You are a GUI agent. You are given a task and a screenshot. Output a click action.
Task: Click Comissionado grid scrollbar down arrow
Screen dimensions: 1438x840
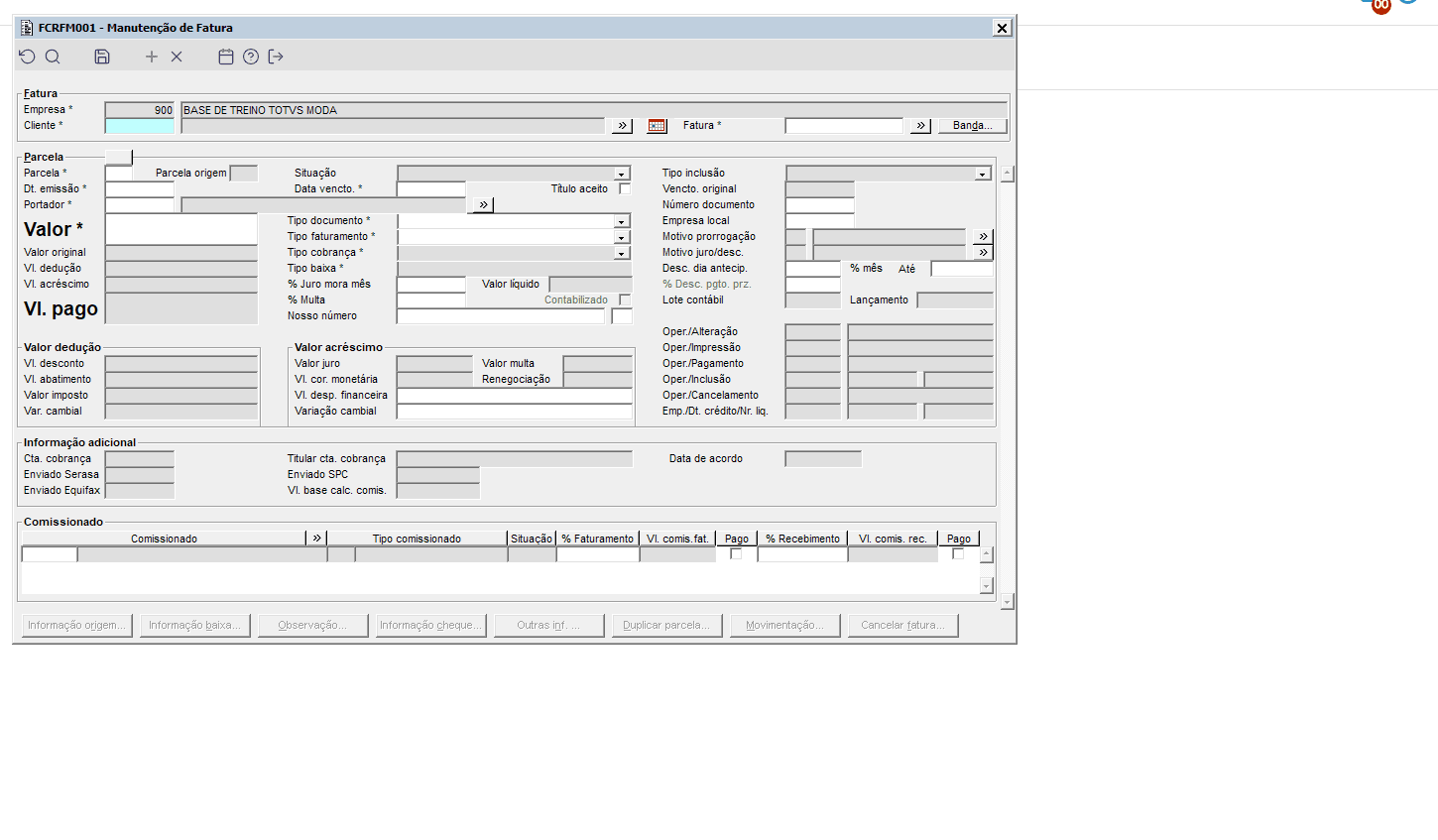986,586
